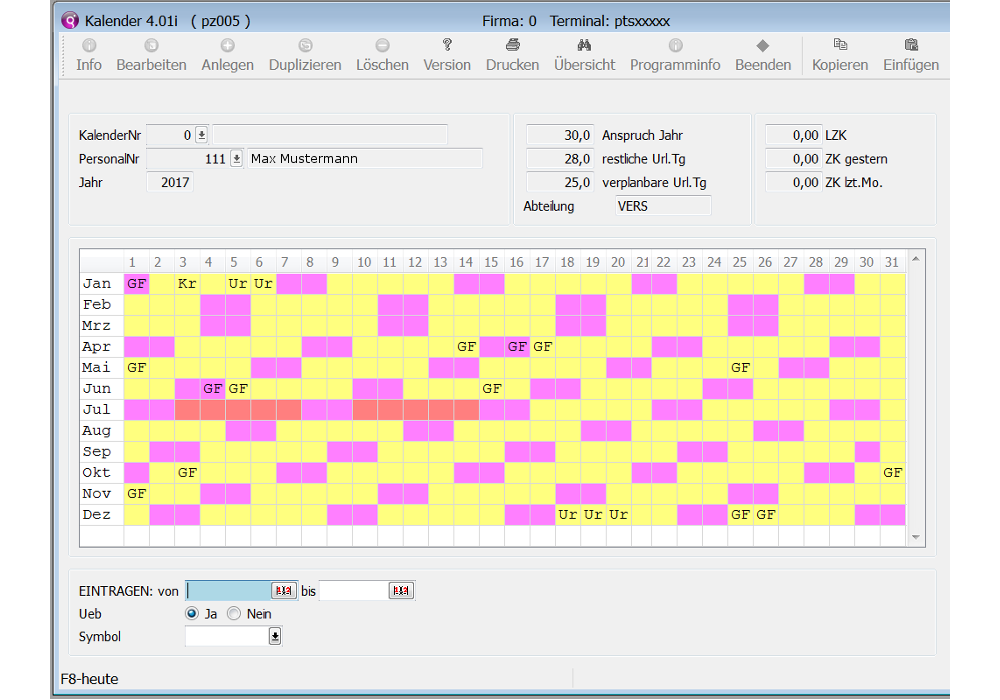
Task: Click the Beenden exit icon
Action: tap(763, 46)
